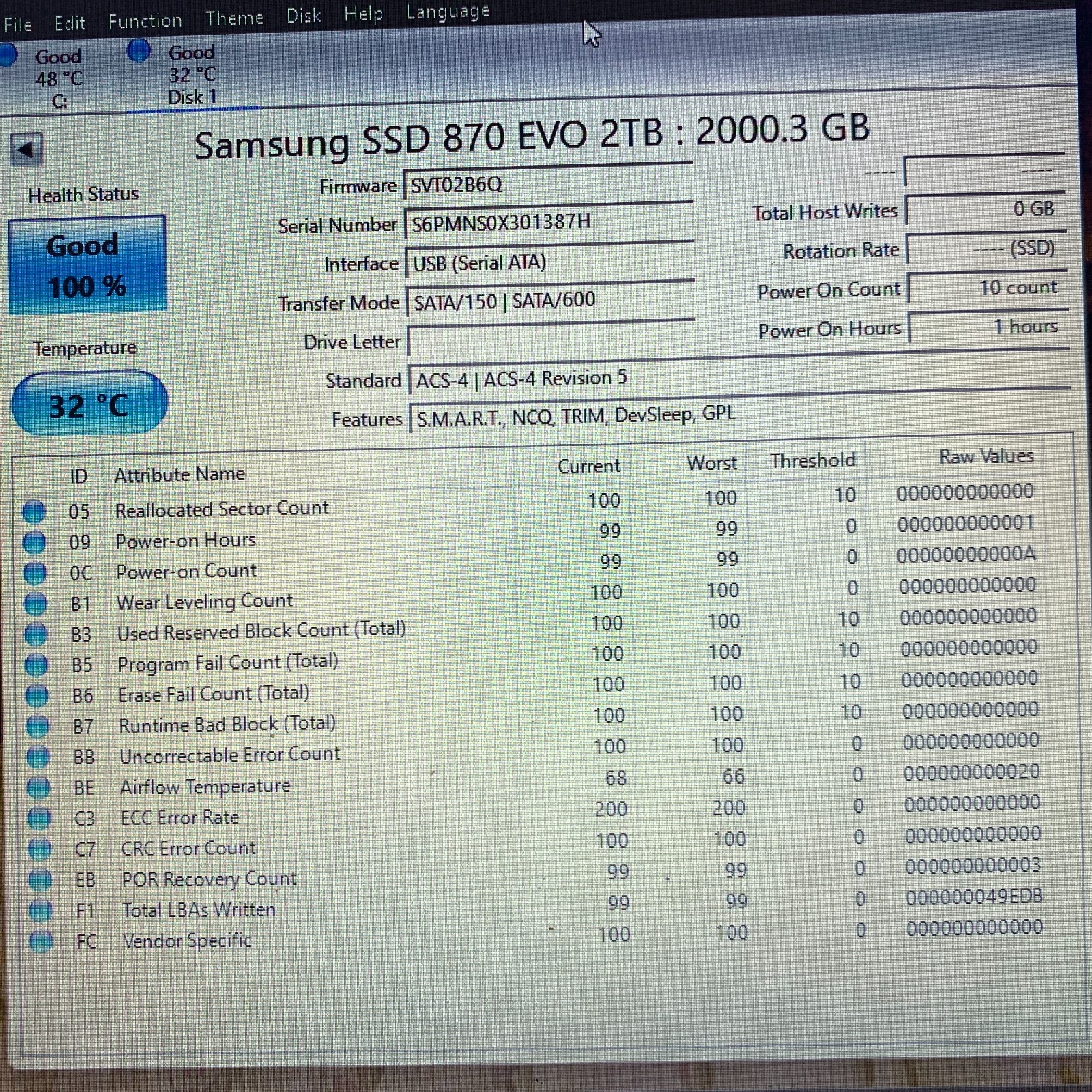1092x1092 pixels.
Task: Click status dot for ECC Error Rate
Action: click(x=40, y=818)
